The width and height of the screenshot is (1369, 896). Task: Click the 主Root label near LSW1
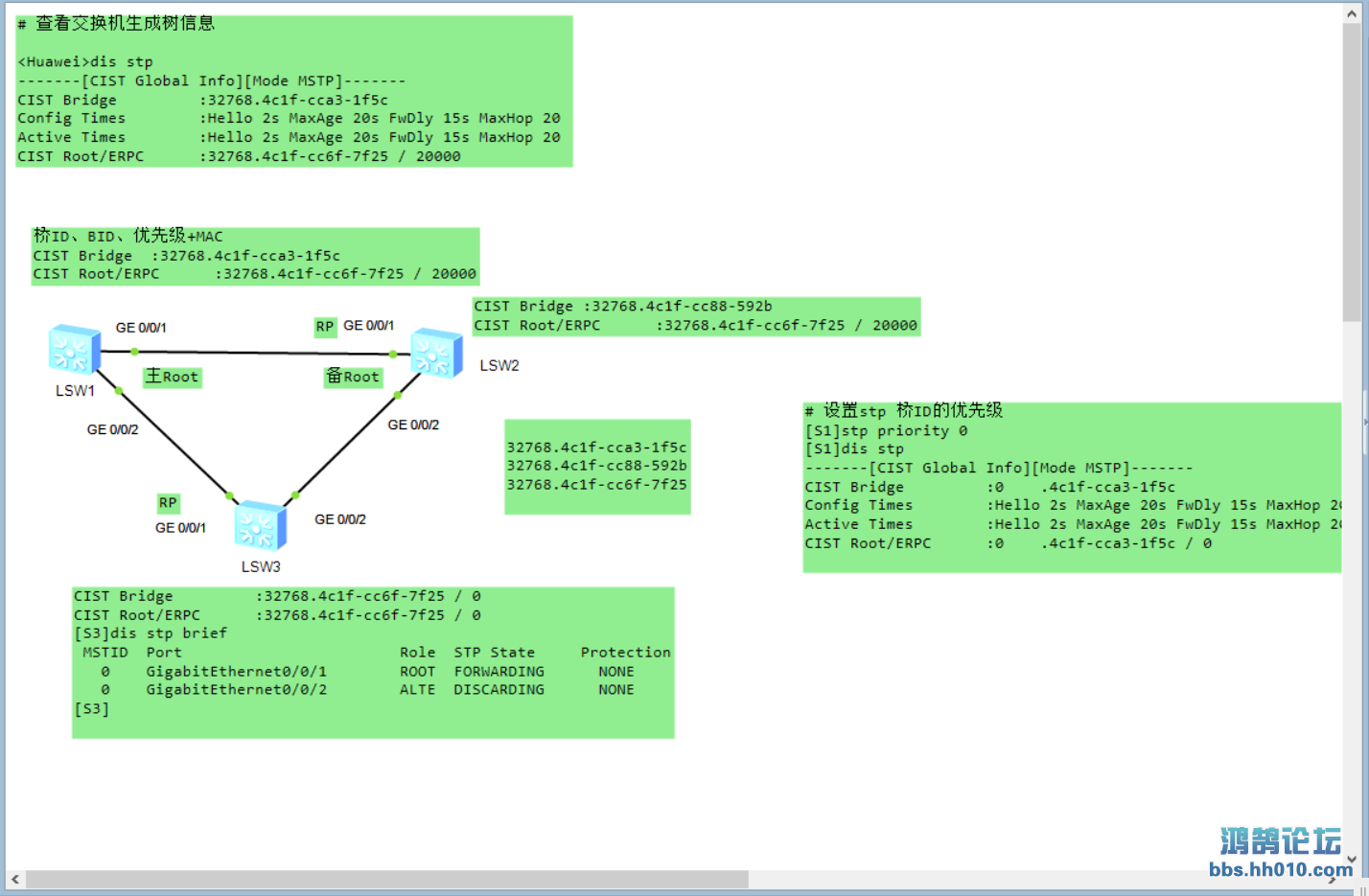173,377
